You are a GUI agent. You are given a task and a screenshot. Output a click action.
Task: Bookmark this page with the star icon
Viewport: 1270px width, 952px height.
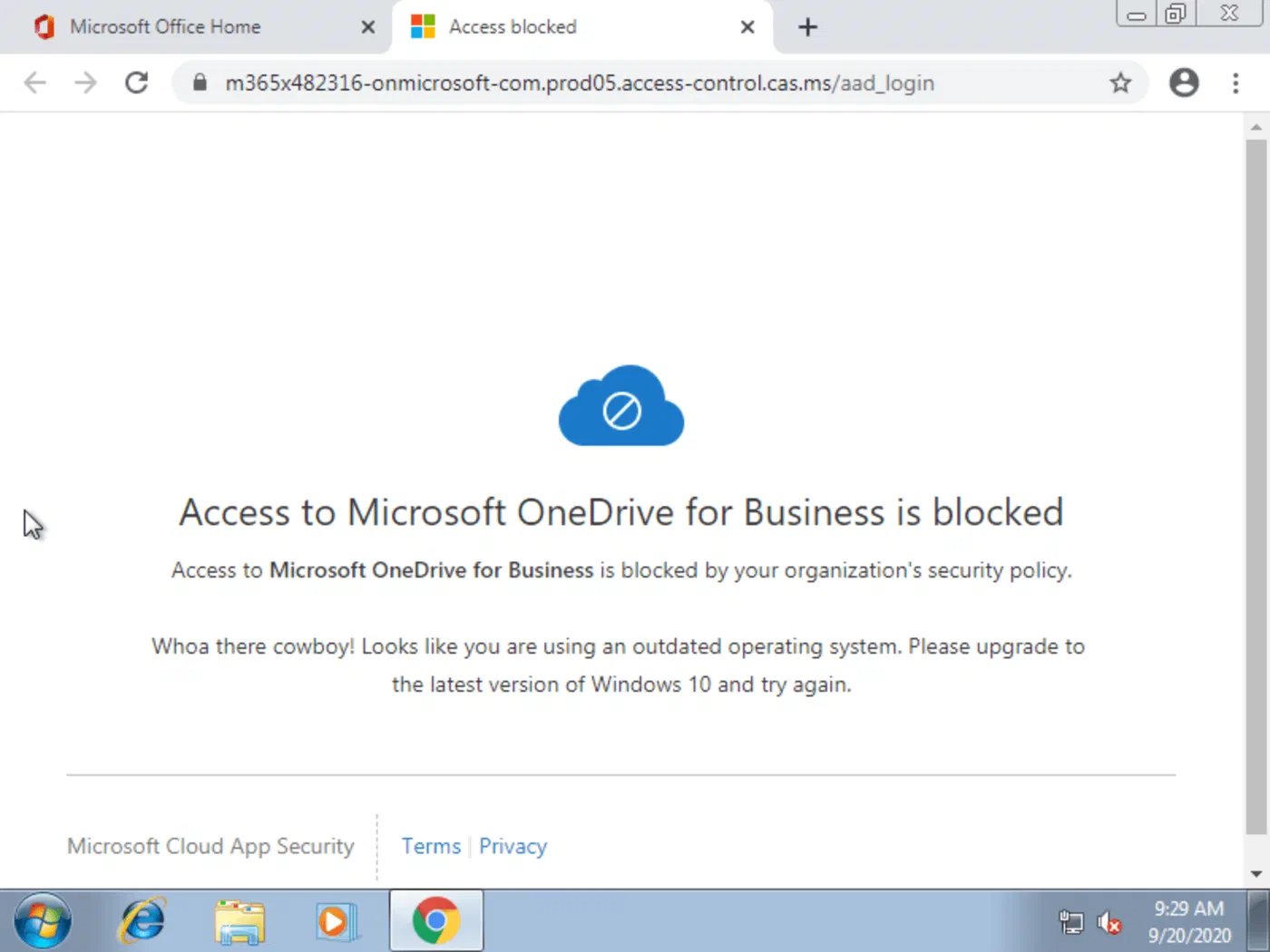coord(1121,83)
